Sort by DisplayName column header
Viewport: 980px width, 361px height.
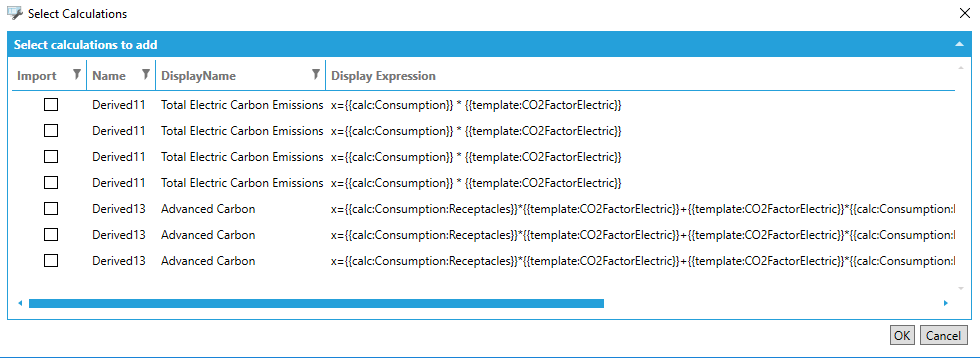(198, 76)
